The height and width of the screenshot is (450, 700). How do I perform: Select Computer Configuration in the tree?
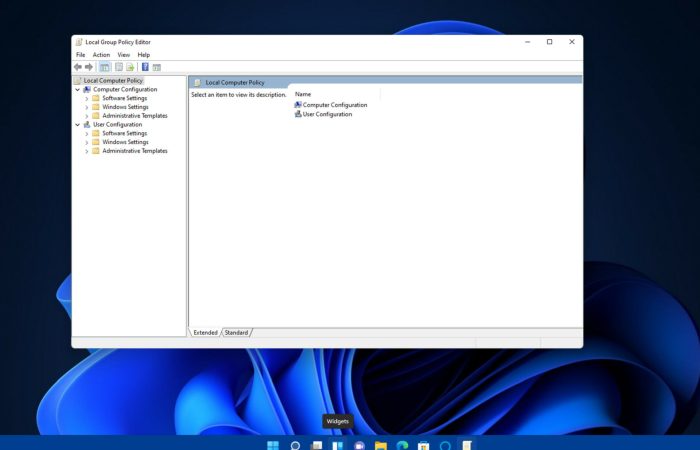coord(125,89)
